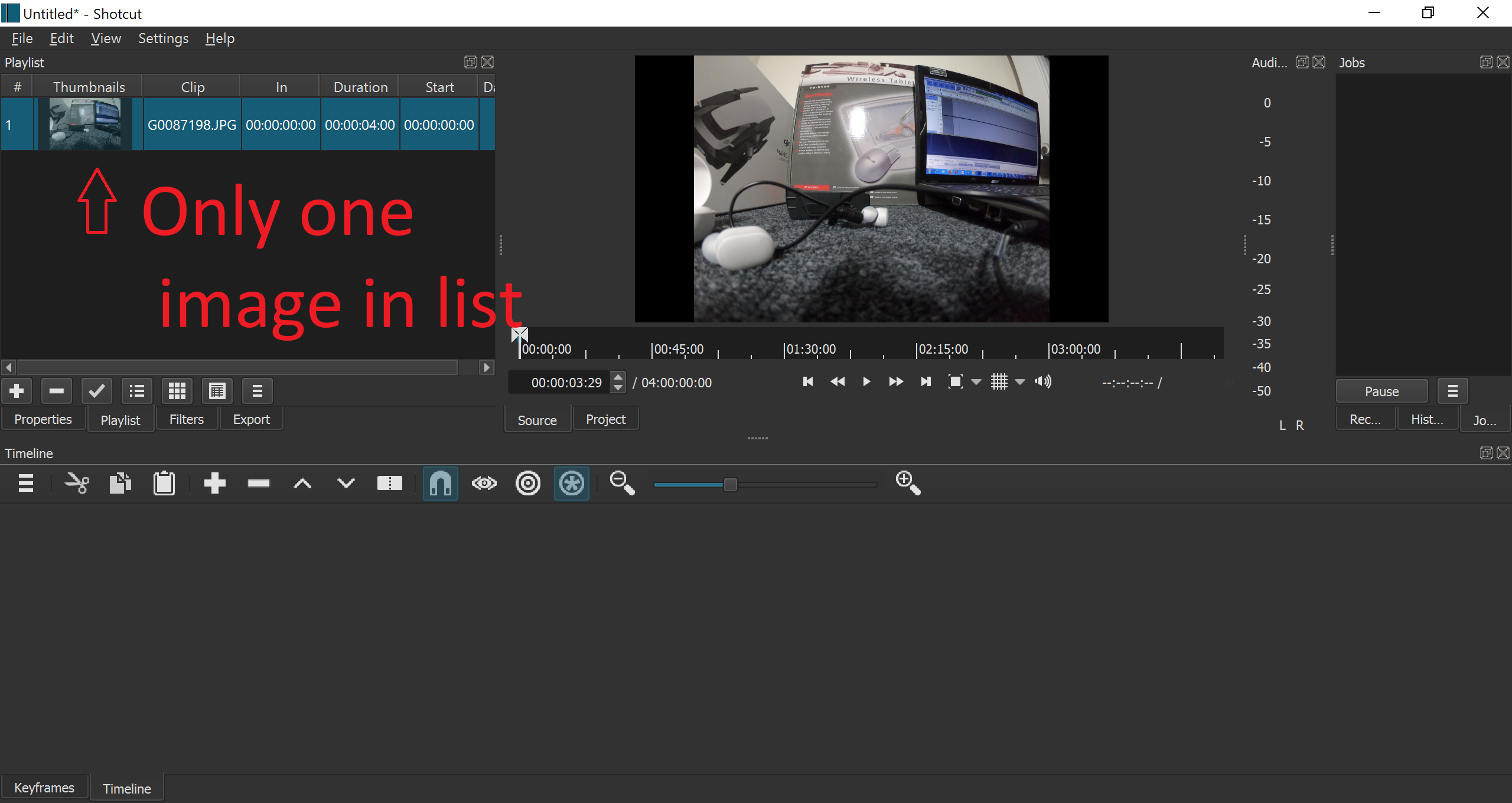This screenshot has height=803, width=1512.
Task: Toggle the player grid display icon
Action: (x=999, y=382)
